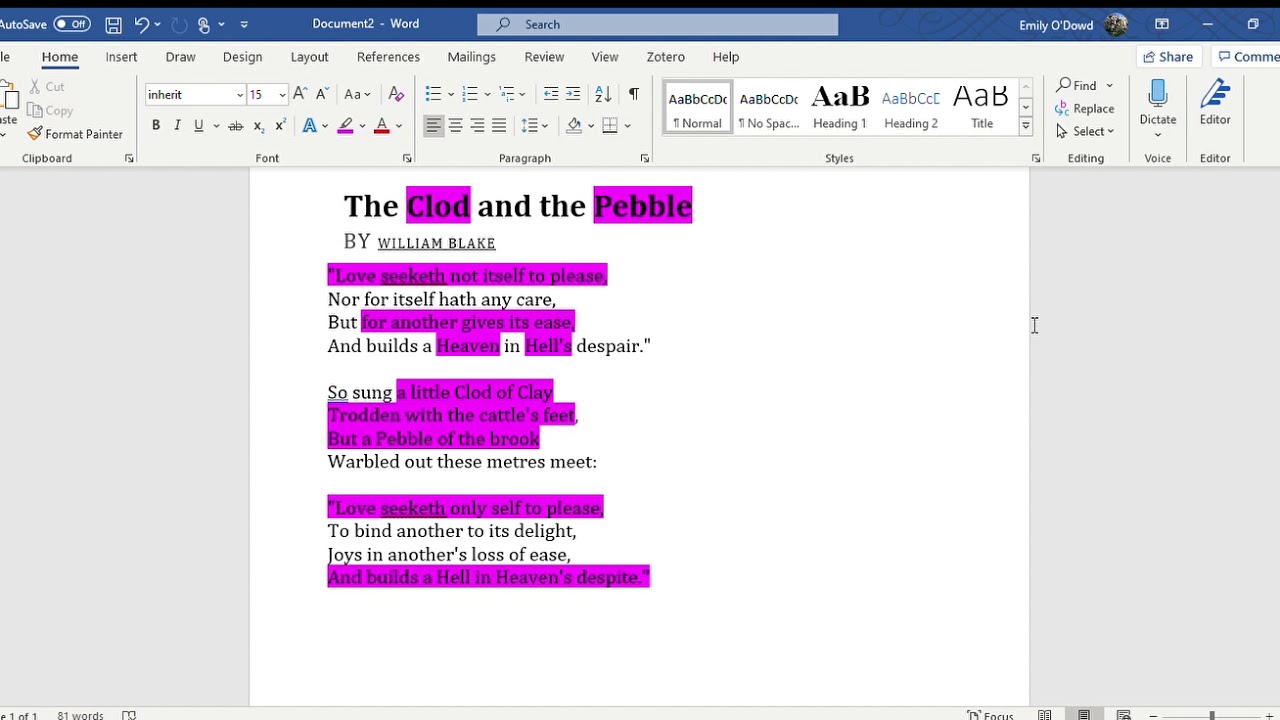Apply strikethrough to text
The image size is (1280, 720).
pyautogui.click(x=235, y=125)
